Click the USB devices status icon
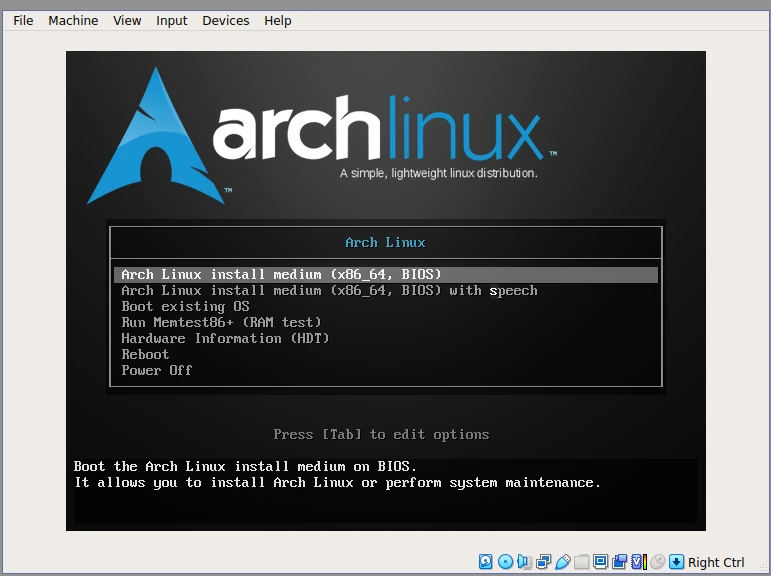This screenshot has height=576, width=771. point(563,562)
